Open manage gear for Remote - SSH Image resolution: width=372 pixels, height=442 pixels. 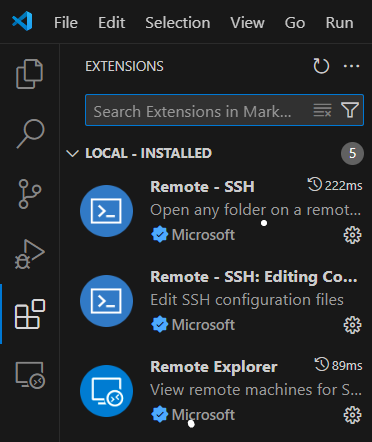[352, 235]
